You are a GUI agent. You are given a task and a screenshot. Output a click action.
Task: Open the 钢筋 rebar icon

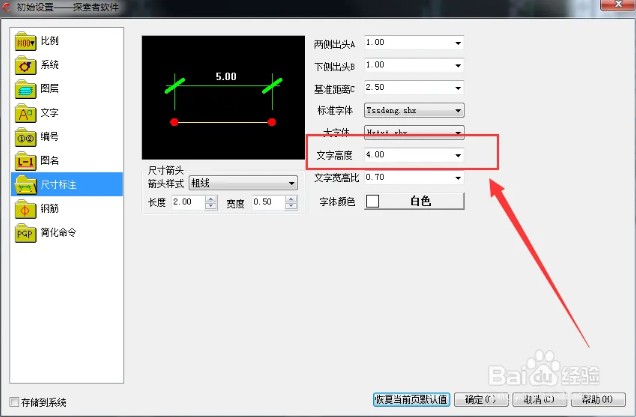(x=25, y=209)
